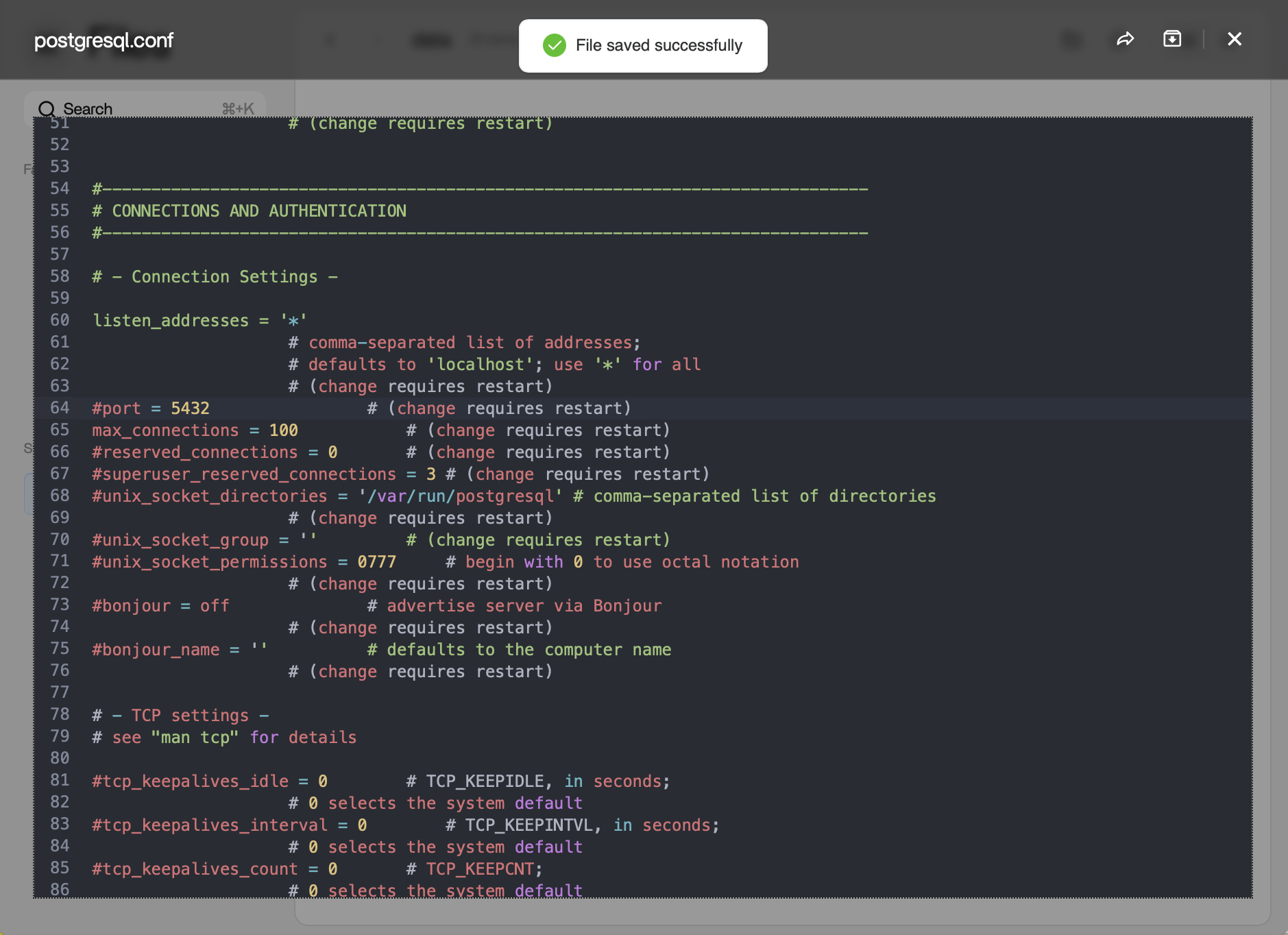Click line number 64 in gutter
This screenshot has width=1288, height=935.
click(x=60, y=408)
